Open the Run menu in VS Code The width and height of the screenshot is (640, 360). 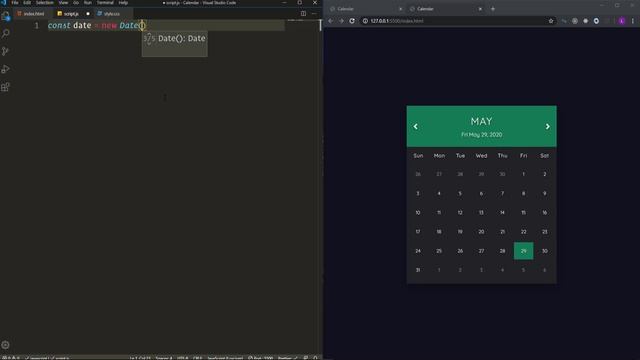pyautogui.click(x=88, y=2)
